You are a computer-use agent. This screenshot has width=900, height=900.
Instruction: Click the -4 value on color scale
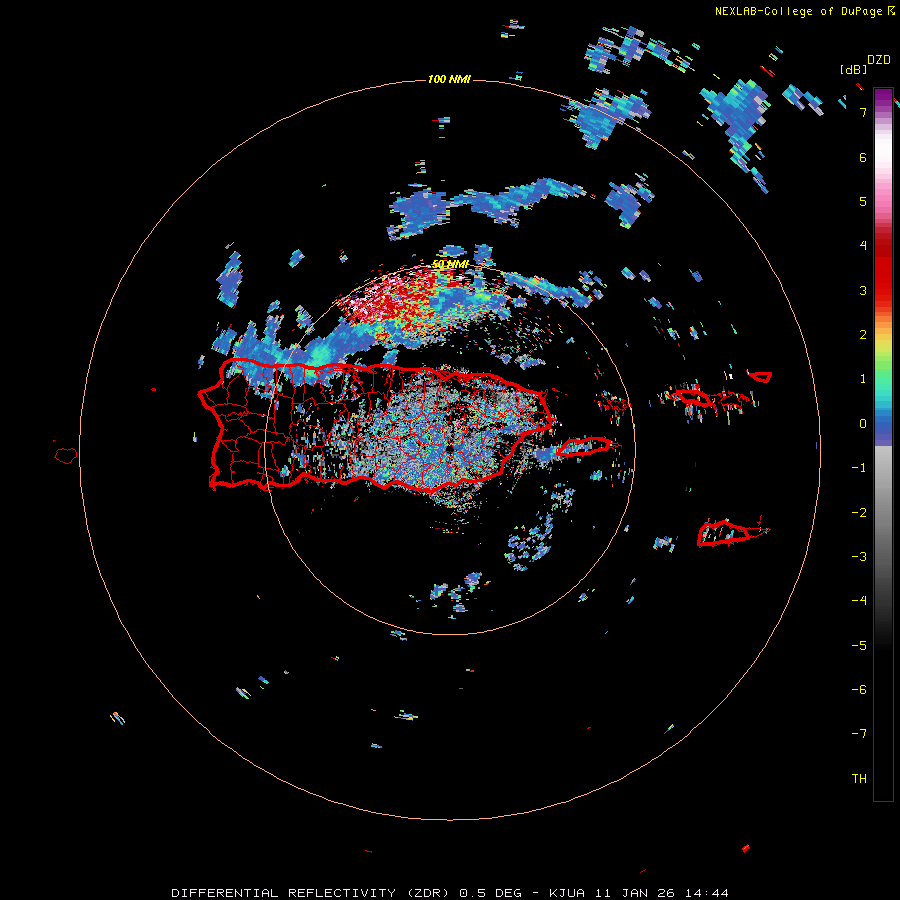point(859,600)
